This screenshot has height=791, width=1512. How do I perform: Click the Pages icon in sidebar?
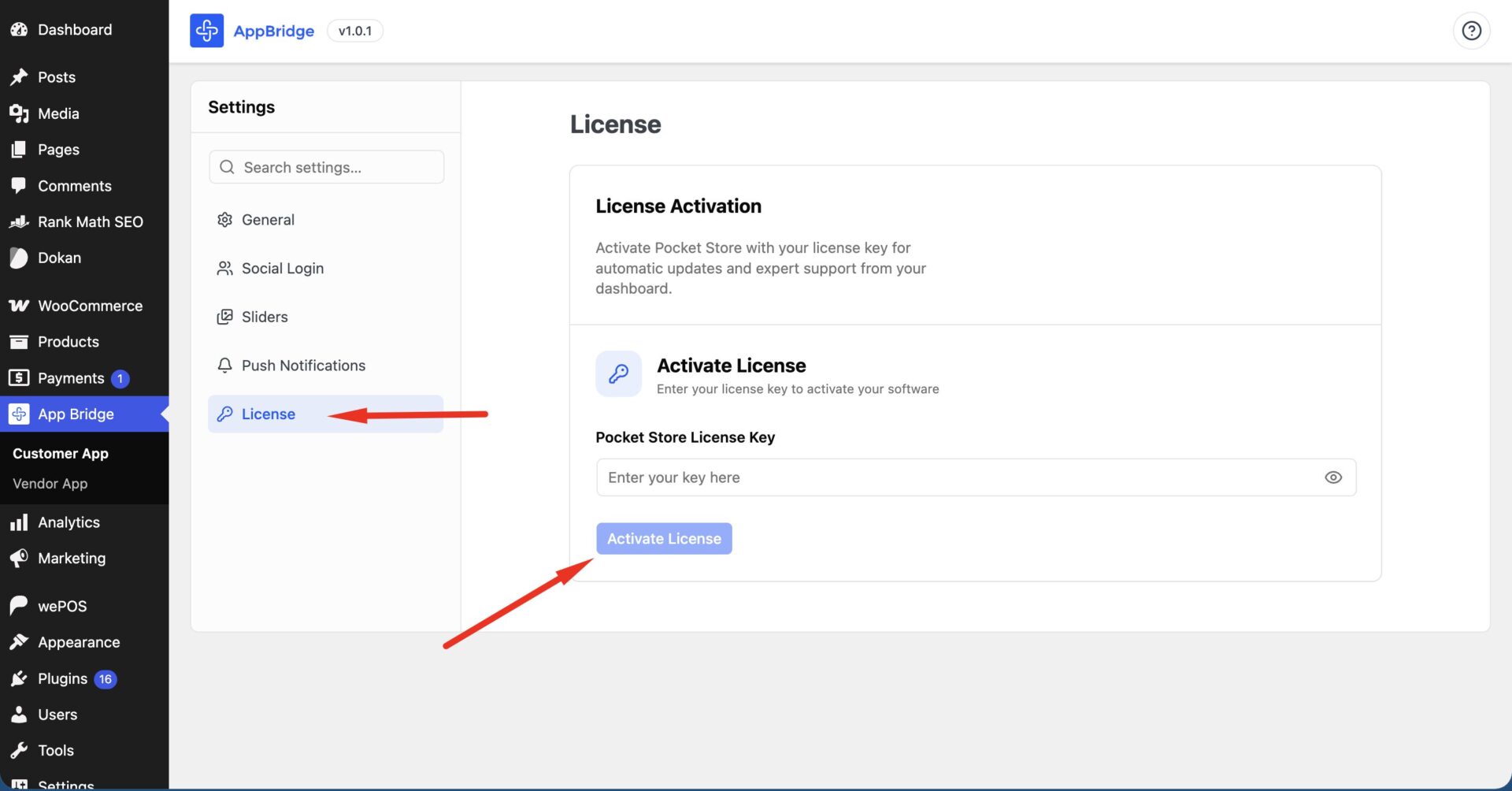click(19, 150)
